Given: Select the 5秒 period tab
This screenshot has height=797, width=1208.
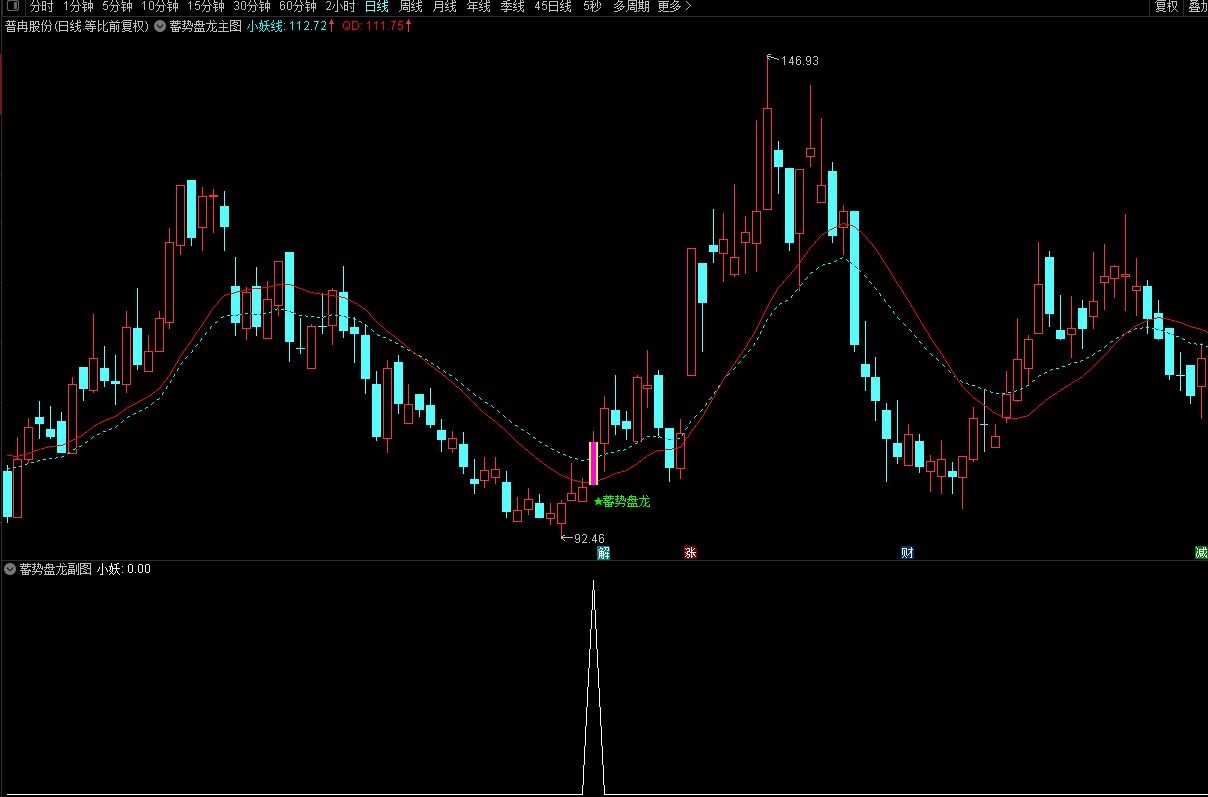Looking at the screenshot, I should pos(592,6).
